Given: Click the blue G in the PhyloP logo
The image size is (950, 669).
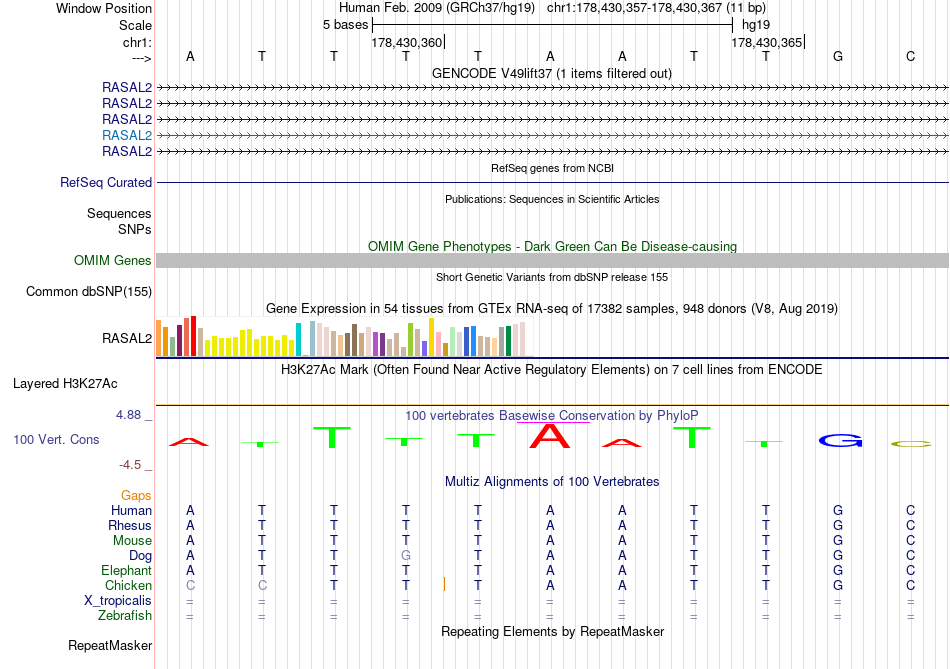Looking at the screenshot, I should (x=840, y=441).
